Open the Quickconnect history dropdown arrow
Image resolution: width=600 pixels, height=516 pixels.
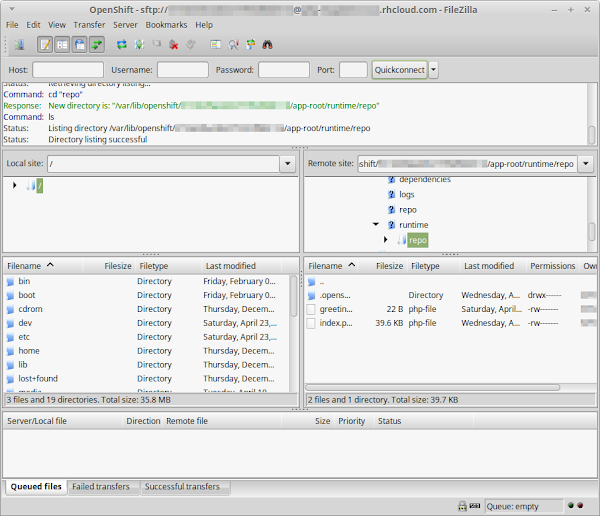tap(433, 70)
